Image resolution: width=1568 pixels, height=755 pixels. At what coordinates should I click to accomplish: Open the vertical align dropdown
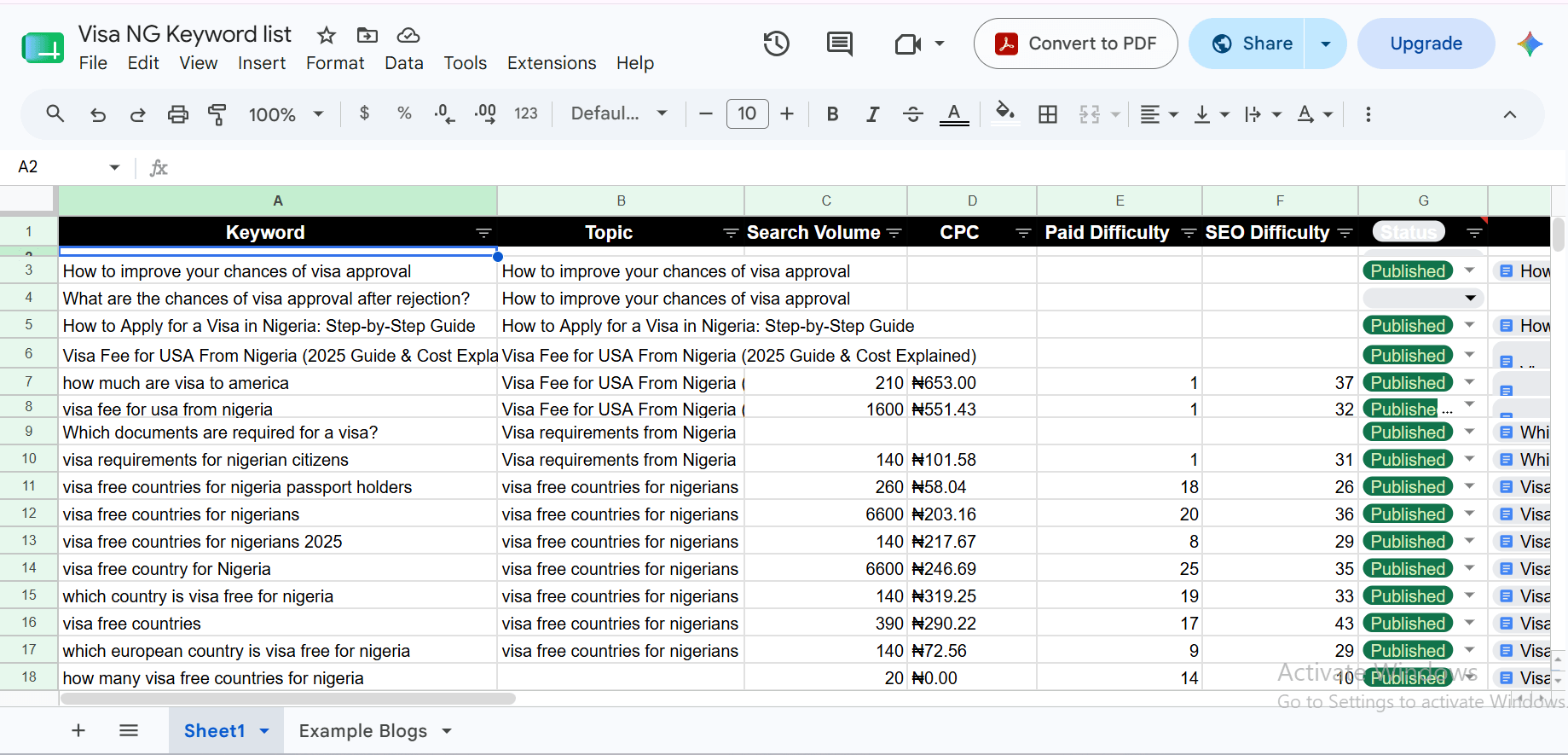[x=1212, y=113]
